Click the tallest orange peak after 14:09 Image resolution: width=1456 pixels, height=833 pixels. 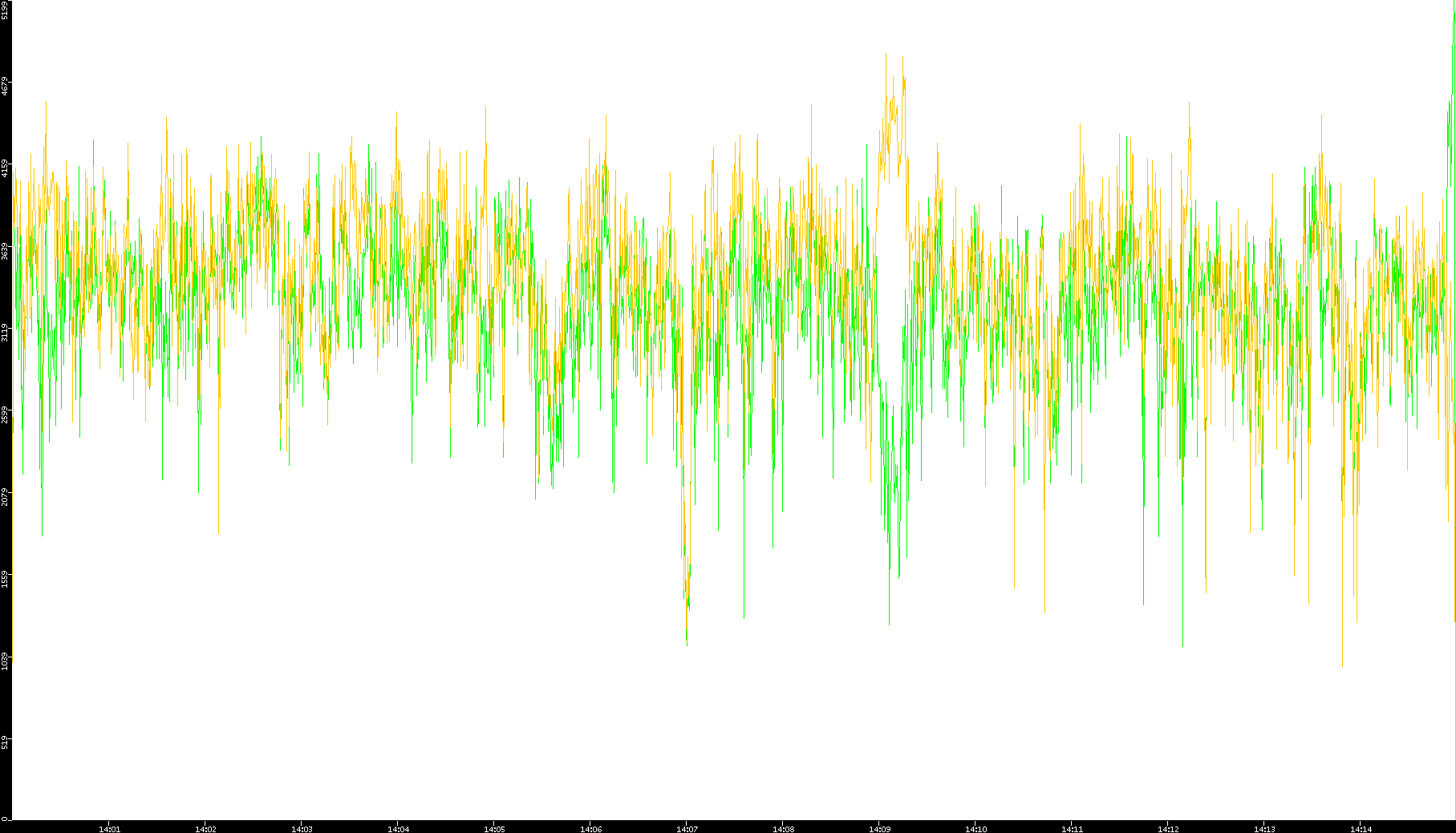click(x=886, y=55)
